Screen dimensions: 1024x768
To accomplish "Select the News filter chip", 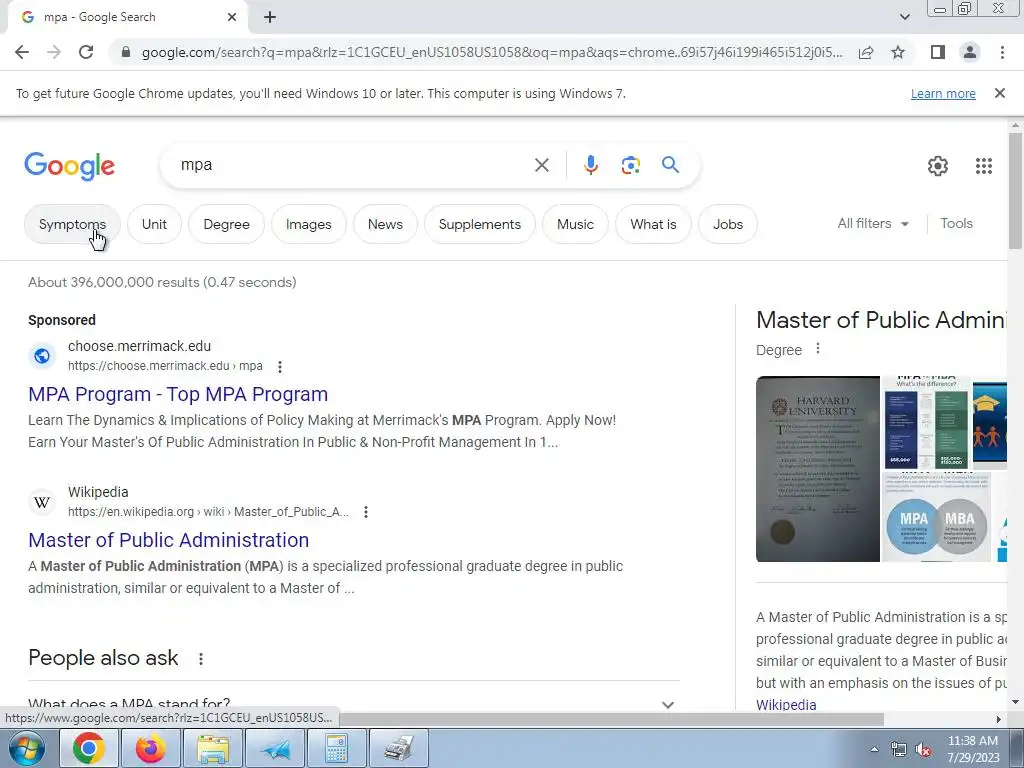I will click(x=385, y=224).
